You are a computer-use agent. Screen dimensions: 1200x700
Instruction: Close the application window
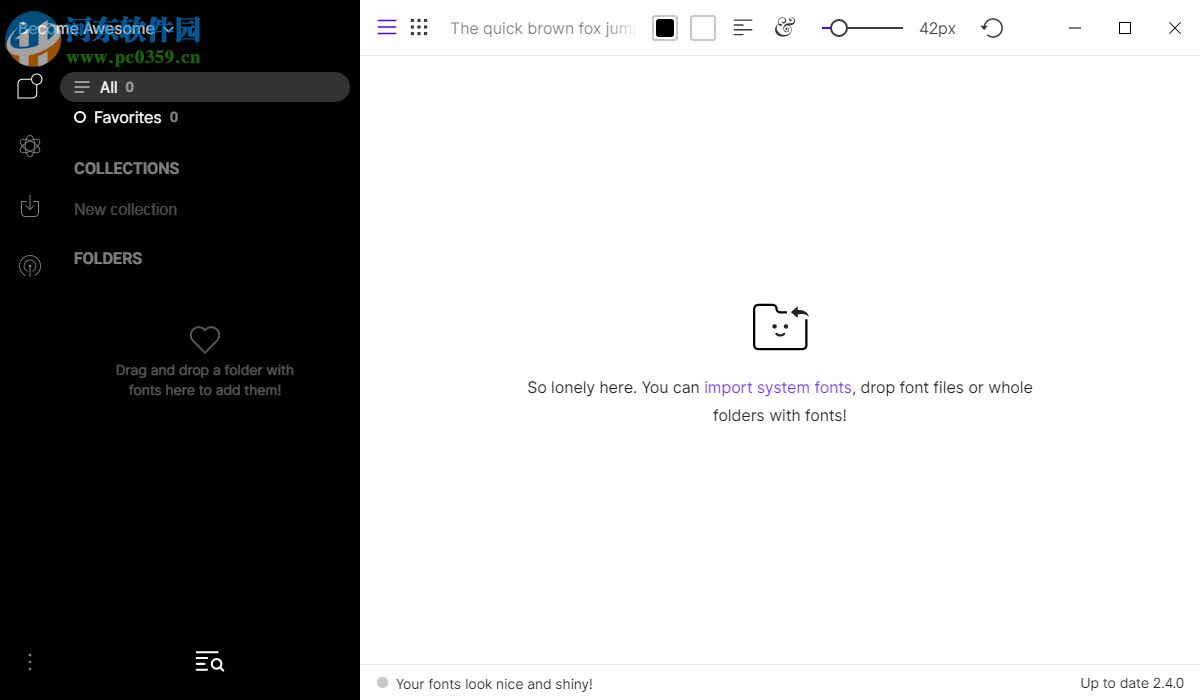1175,28
